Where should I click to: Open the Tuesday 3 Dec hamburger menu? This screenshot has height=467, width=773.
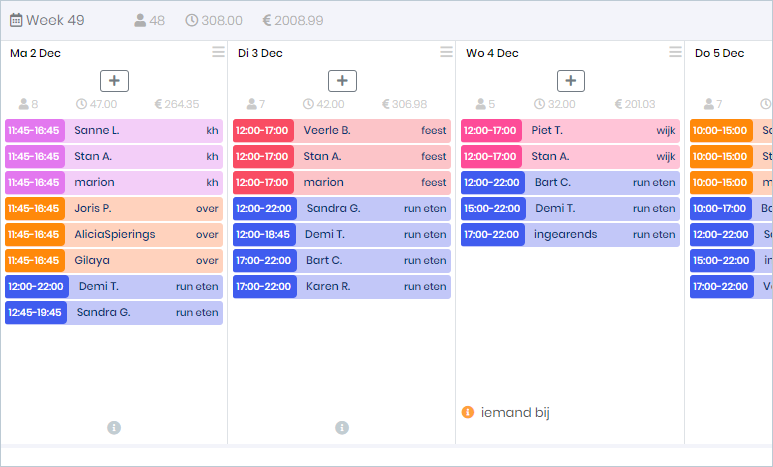click(x=446, y=53)
